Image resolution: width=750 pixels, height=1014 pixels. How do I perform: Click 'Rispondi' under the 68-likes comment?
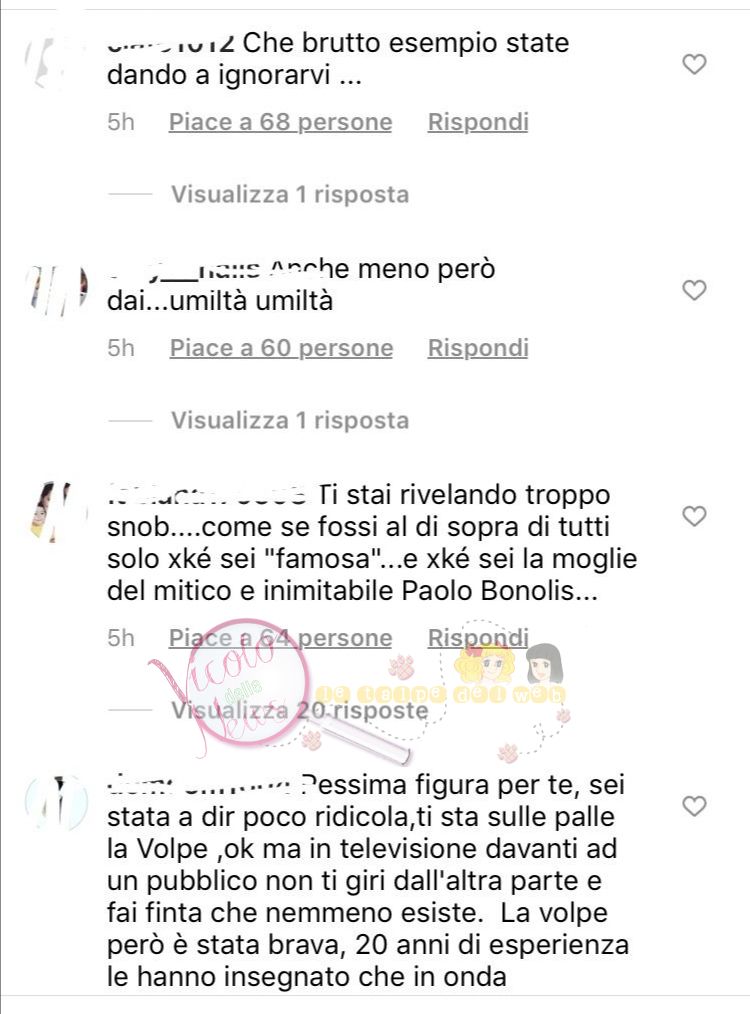(x=478, y=122)
